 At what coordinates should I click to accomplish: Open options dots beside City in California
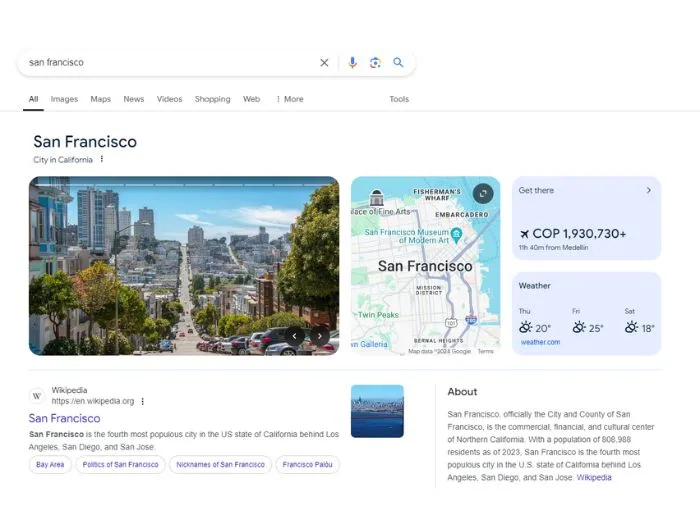pyautogui.click(x=102, y=159)
